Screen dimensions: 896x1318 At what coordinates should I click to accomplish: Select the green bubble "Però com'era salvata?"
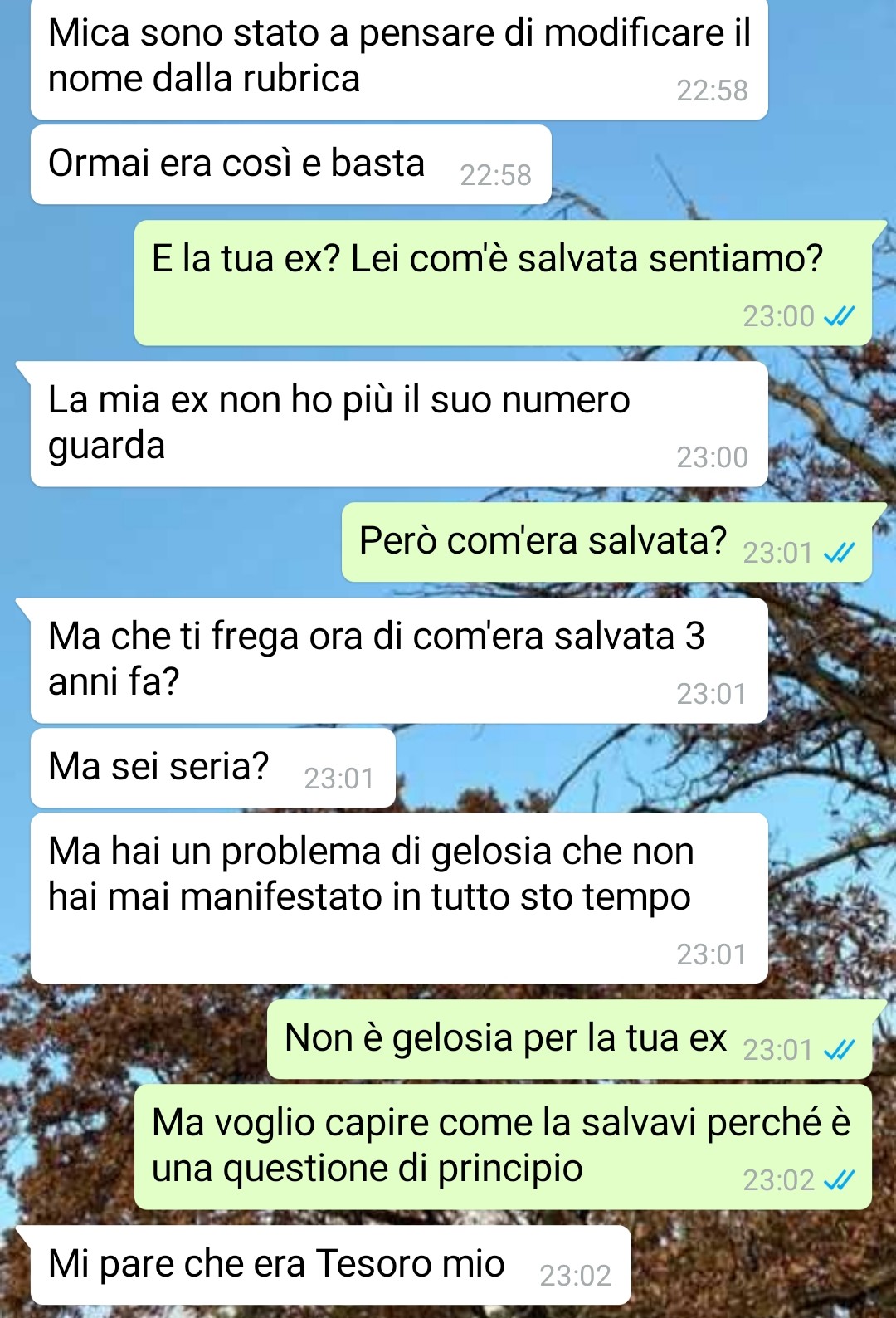click(607, 542)
